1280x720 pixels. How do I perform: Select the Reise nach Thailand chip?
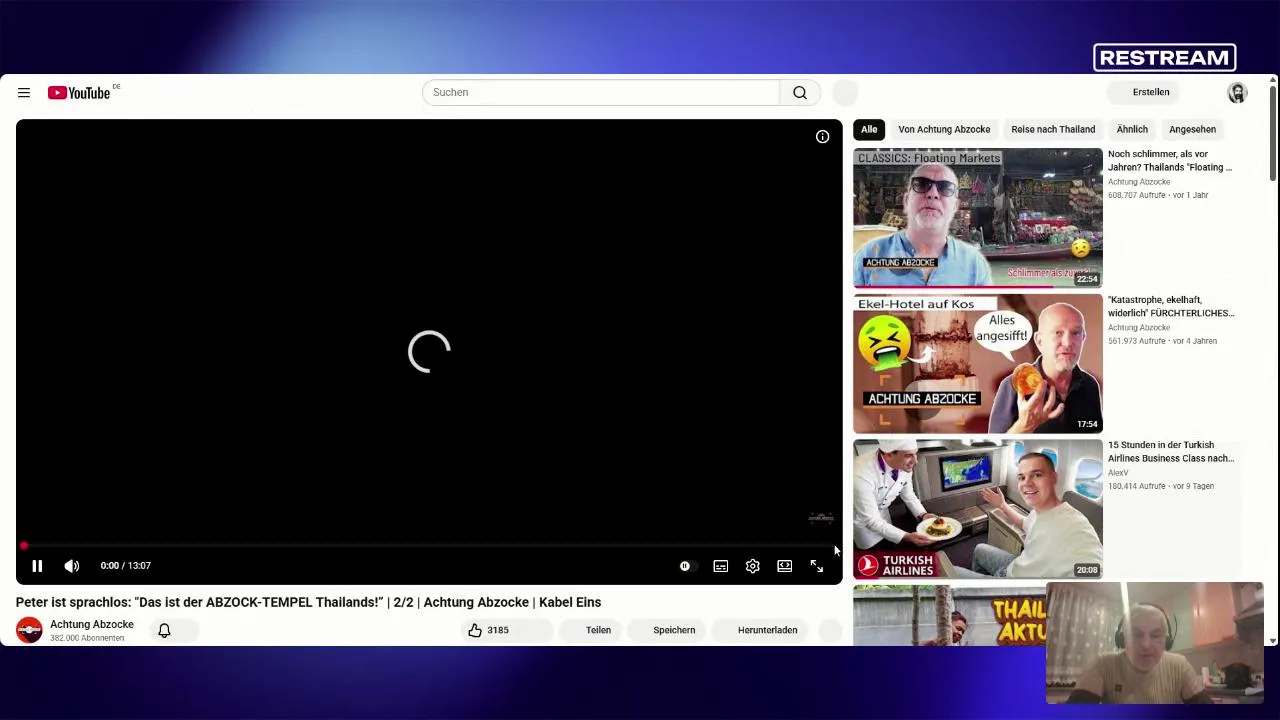click(x=1053, y=129)
